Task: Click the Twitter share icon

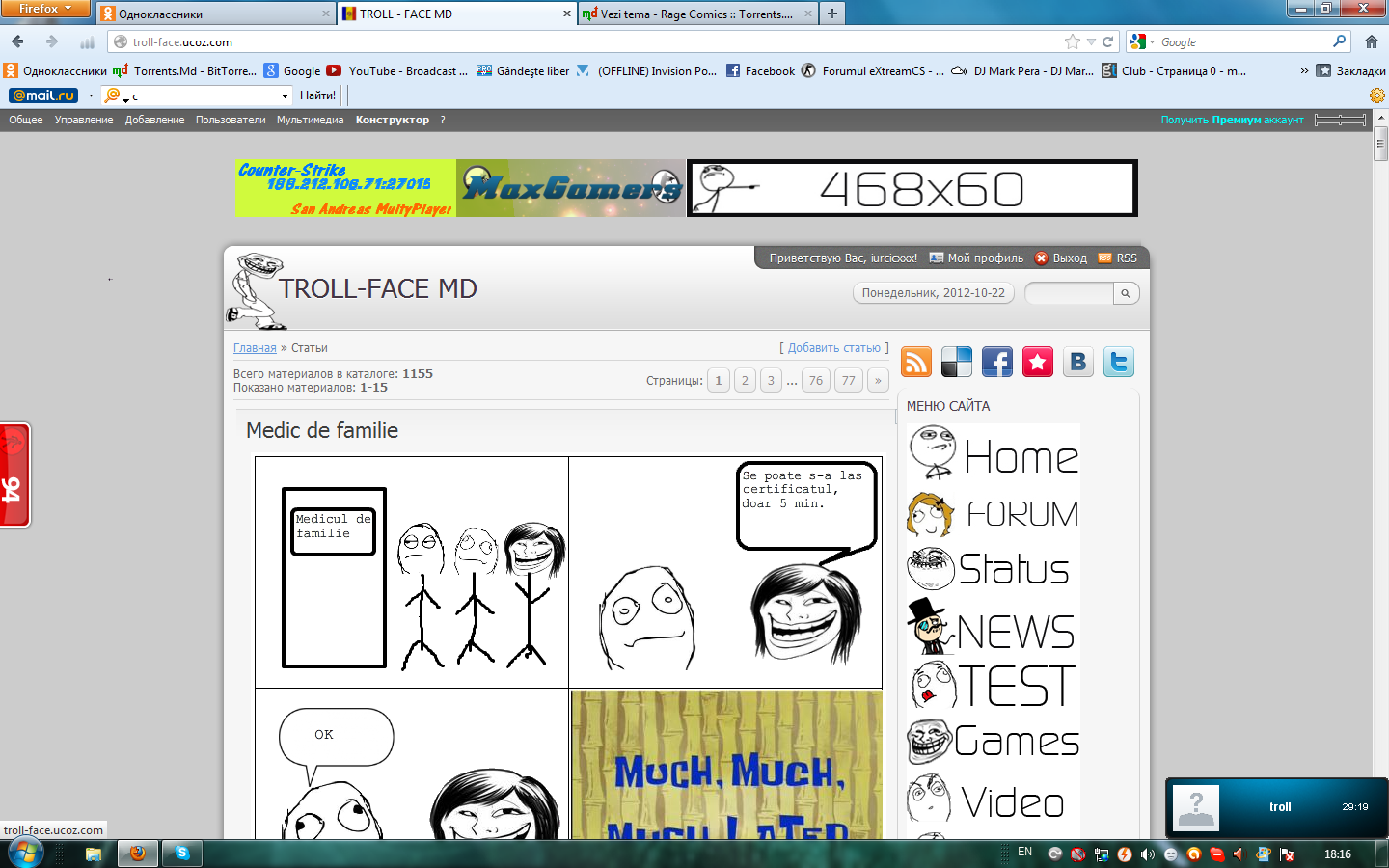Action: tap(1119, 362)
